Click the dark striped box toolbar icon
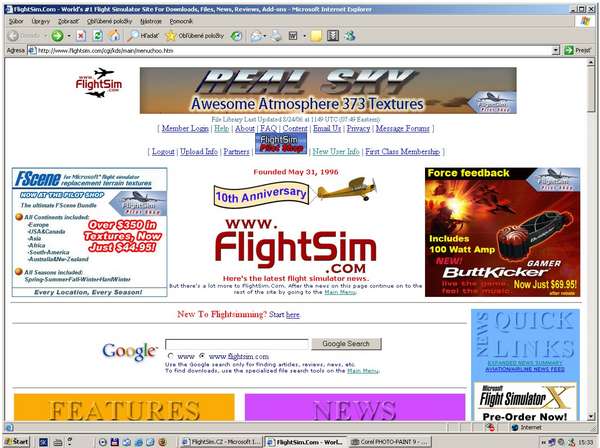600x448 pixels. click(x=333, y=36)
